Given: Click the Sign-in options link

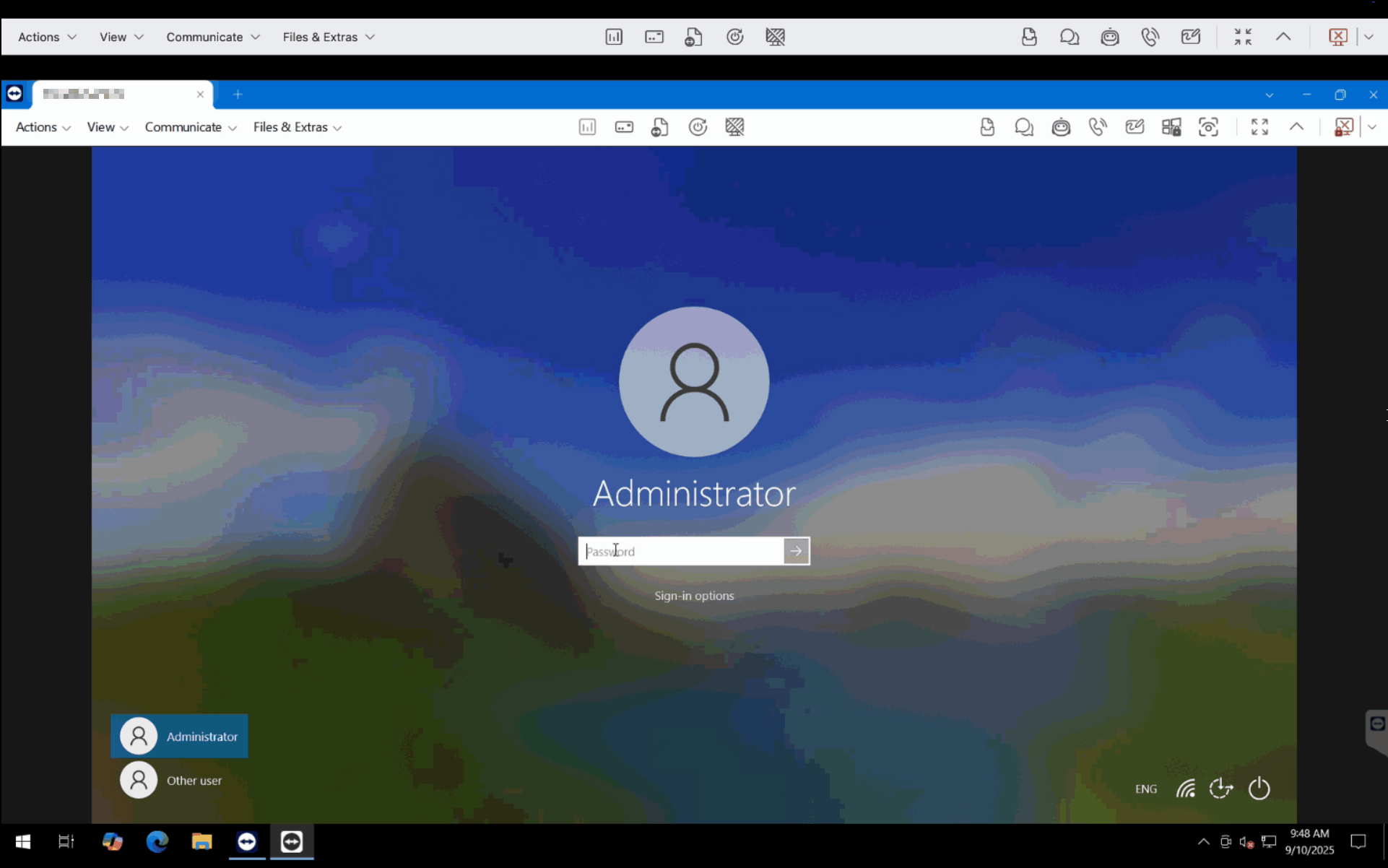Looking at the screenshot, I should click(x=693, y=596).
